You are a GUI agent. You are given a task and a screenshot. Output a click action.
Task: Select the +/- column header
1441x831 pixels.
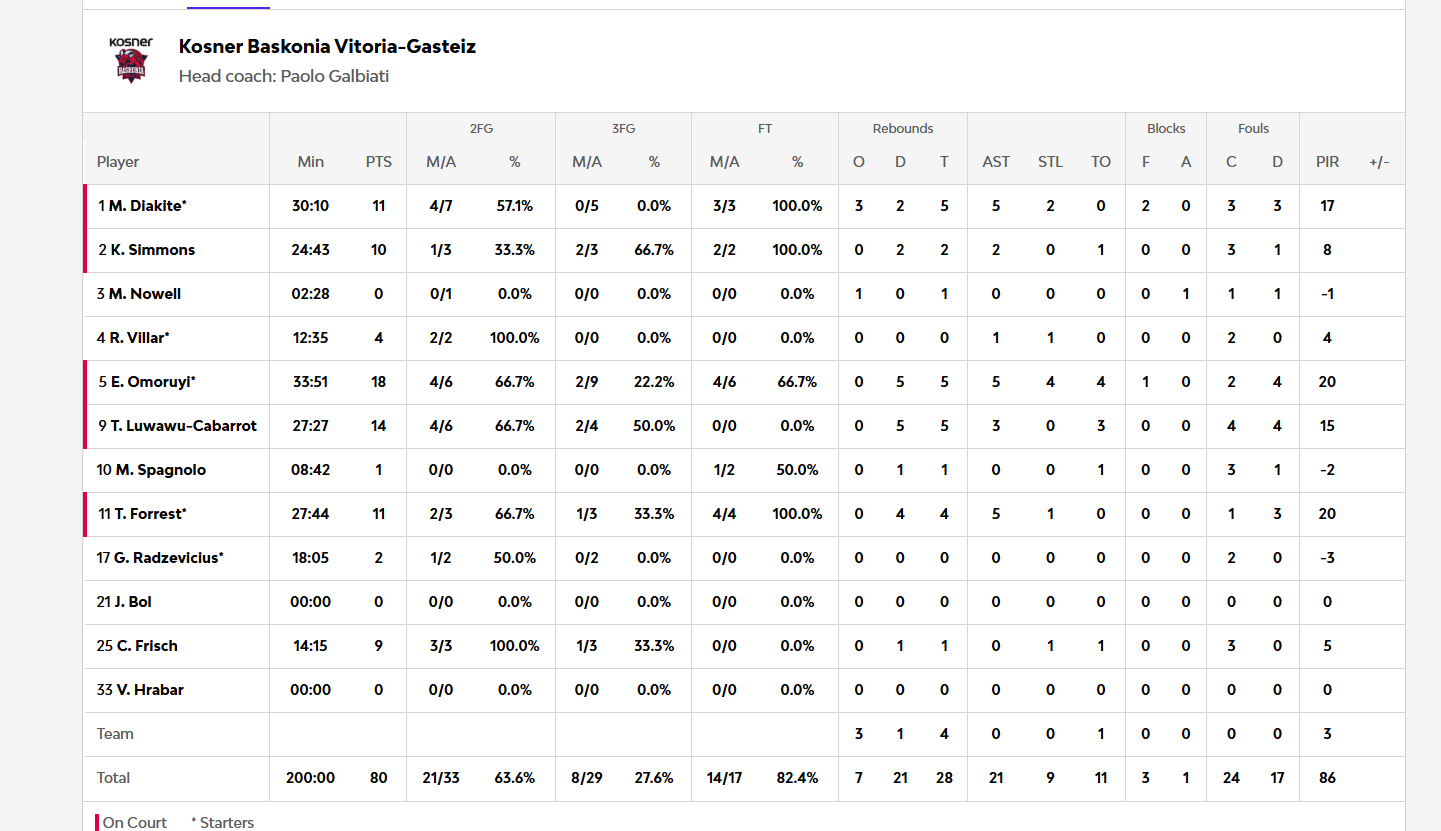coord(1379,162)
